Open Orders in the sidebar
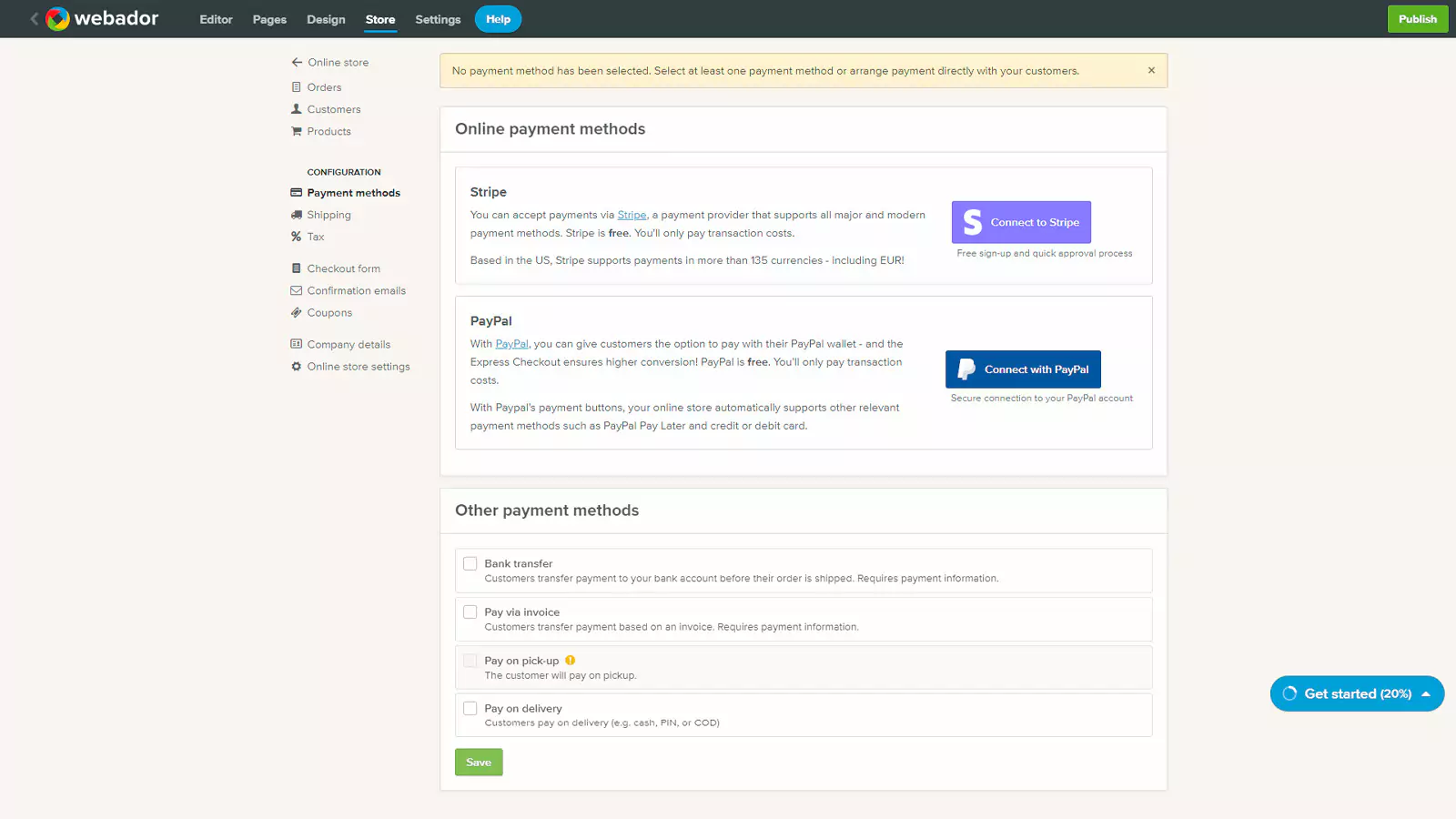This screenshot has width=1456, height=819. click(x=324, y=87)
